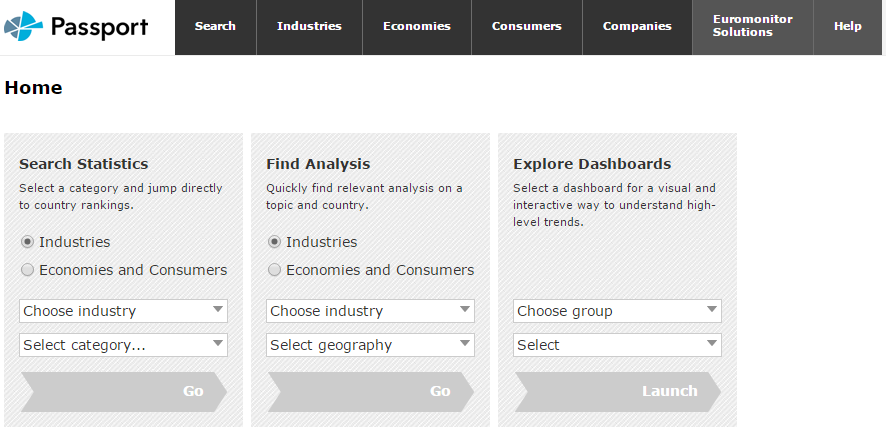
Task: Select Economies and Consumers in Search Statistics
Action: [x=28, y=270]
